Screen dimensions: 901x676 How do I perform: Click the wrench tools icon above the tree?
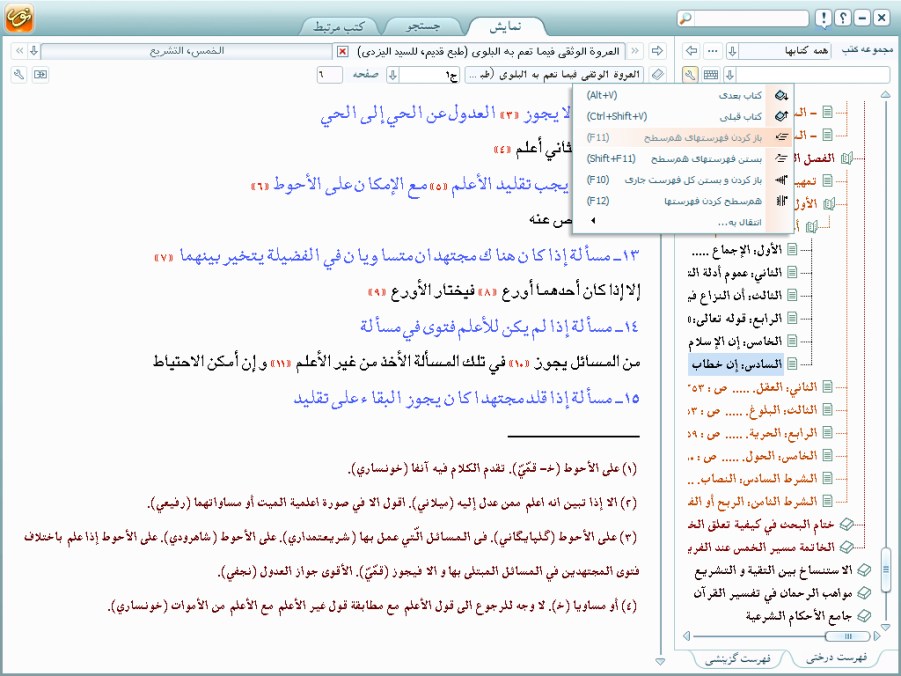click(x=690, y=75)
